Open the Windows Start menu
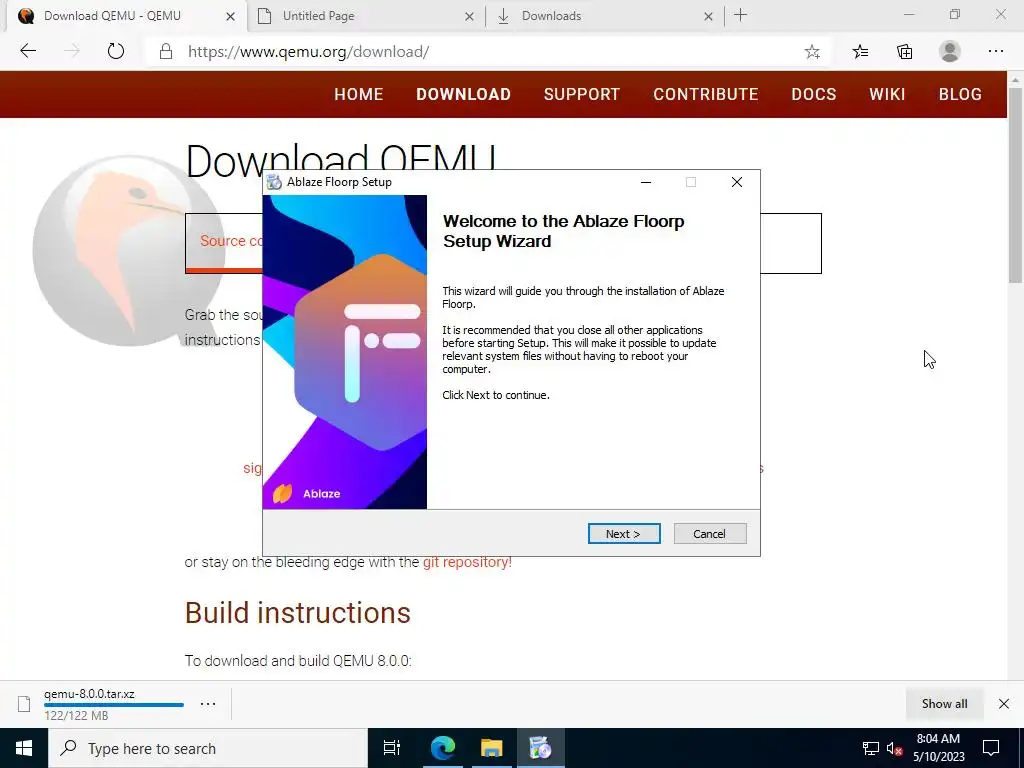The image size is (1024, 768). 24,748
